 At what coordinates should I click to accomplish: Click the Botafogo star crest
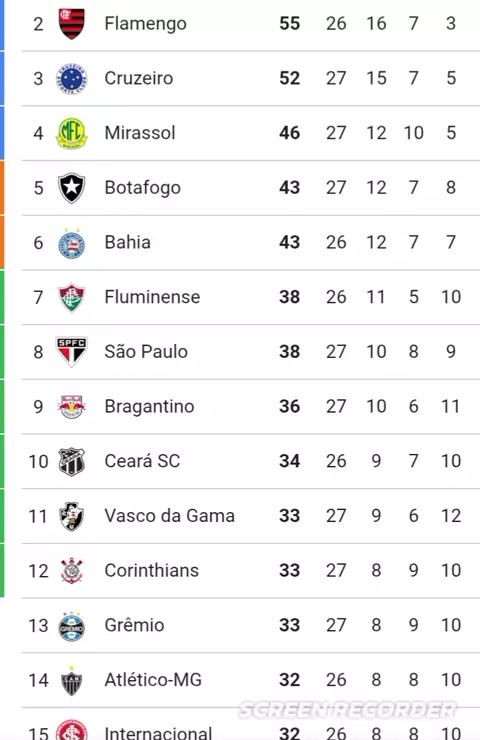(72, 188)
